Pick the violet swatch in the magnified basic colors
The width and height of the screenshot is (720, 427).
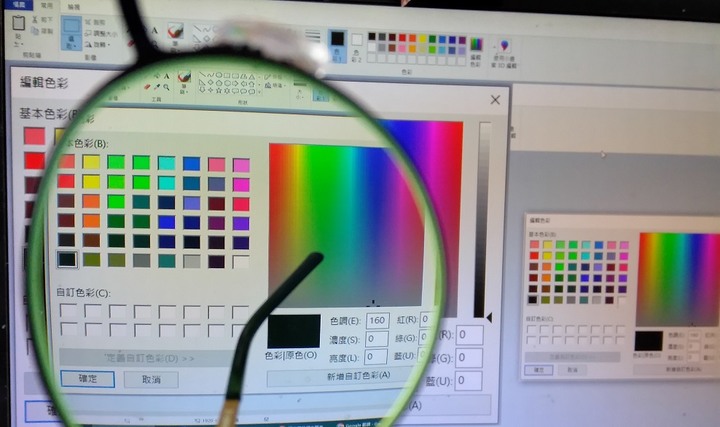[241, 224]
